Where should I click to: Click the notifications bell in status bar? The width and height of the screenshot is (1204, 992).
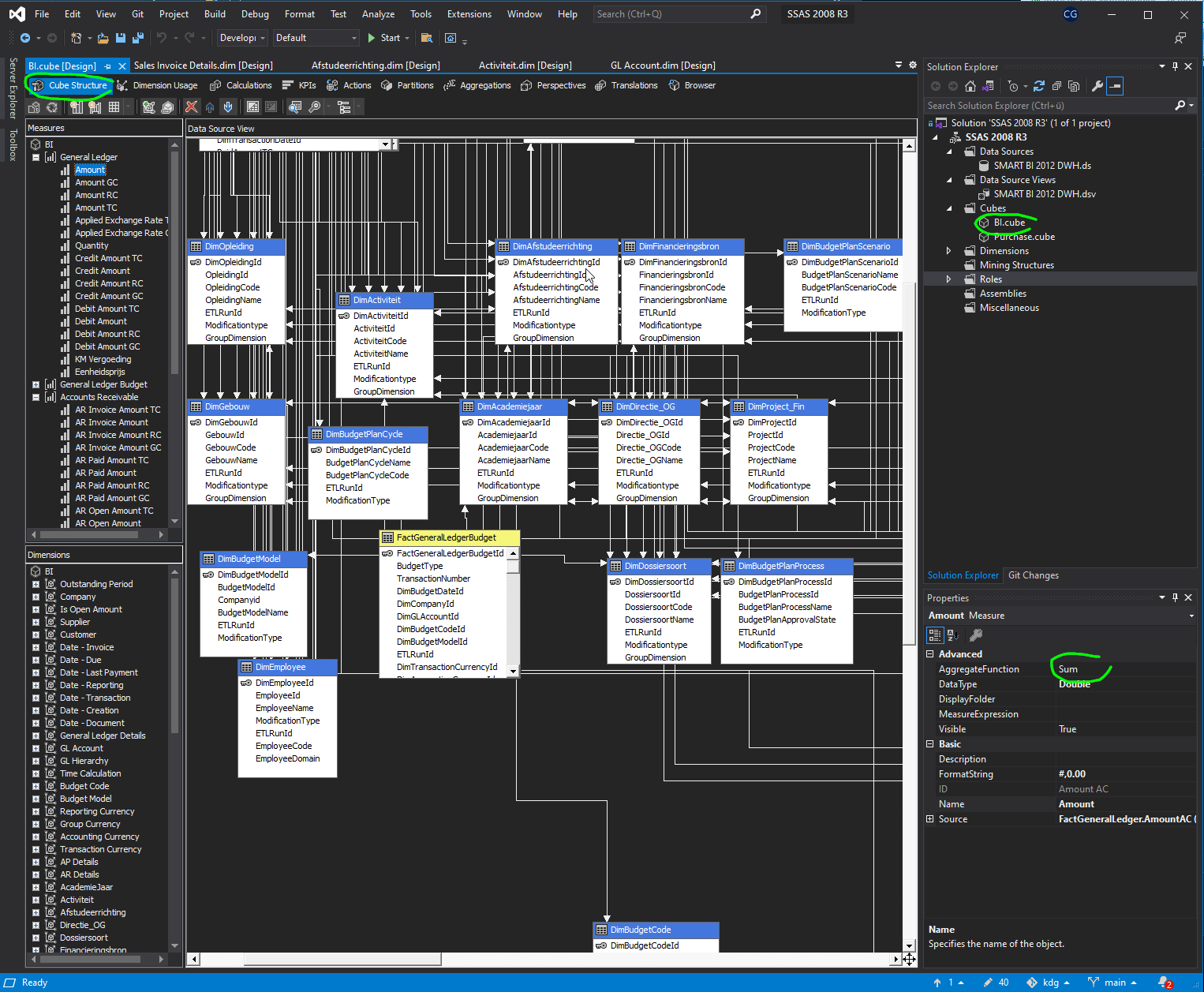click(1165, 983)
